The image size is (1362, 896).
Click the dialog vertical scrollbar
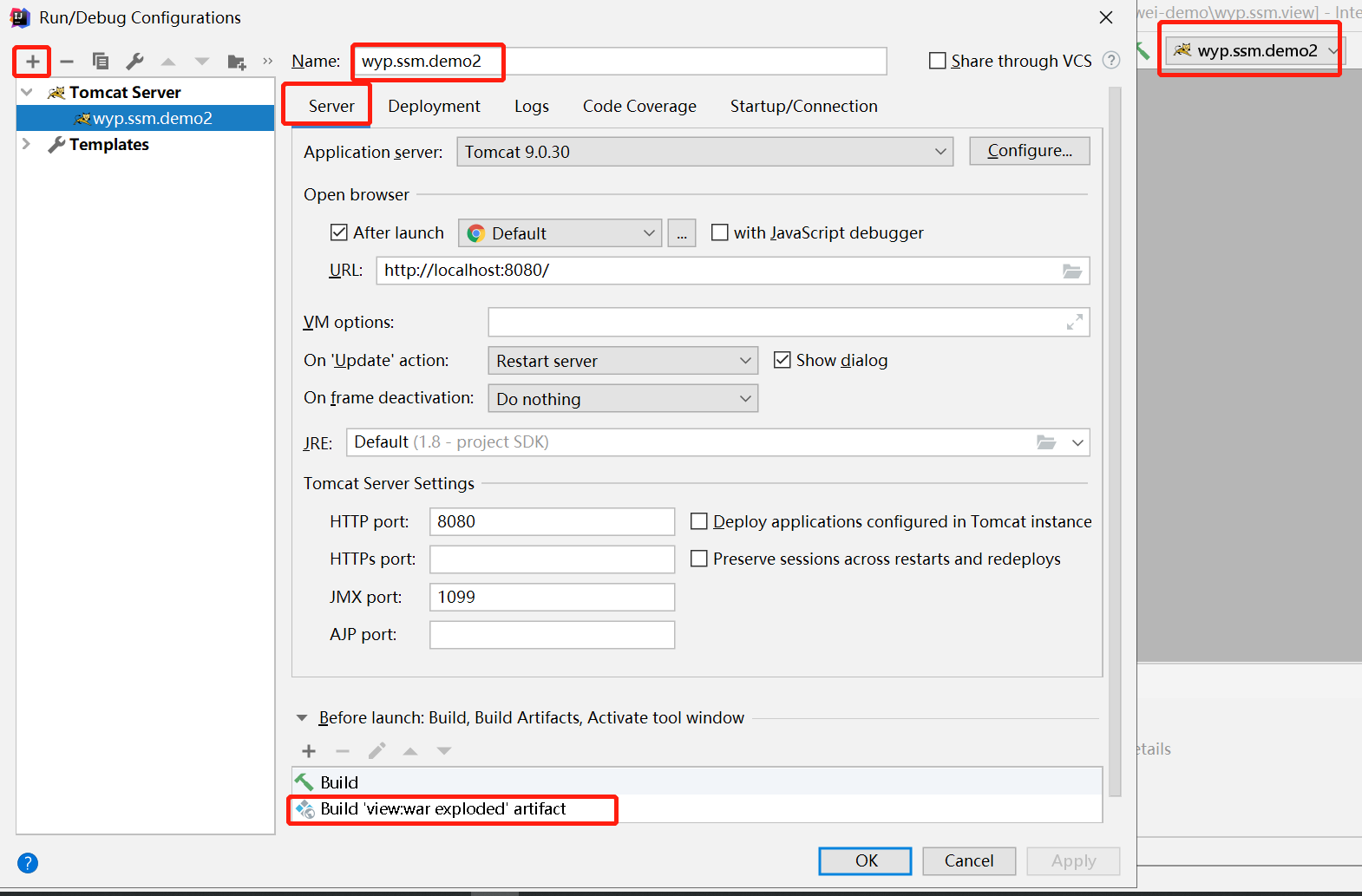pos(1115,441)
